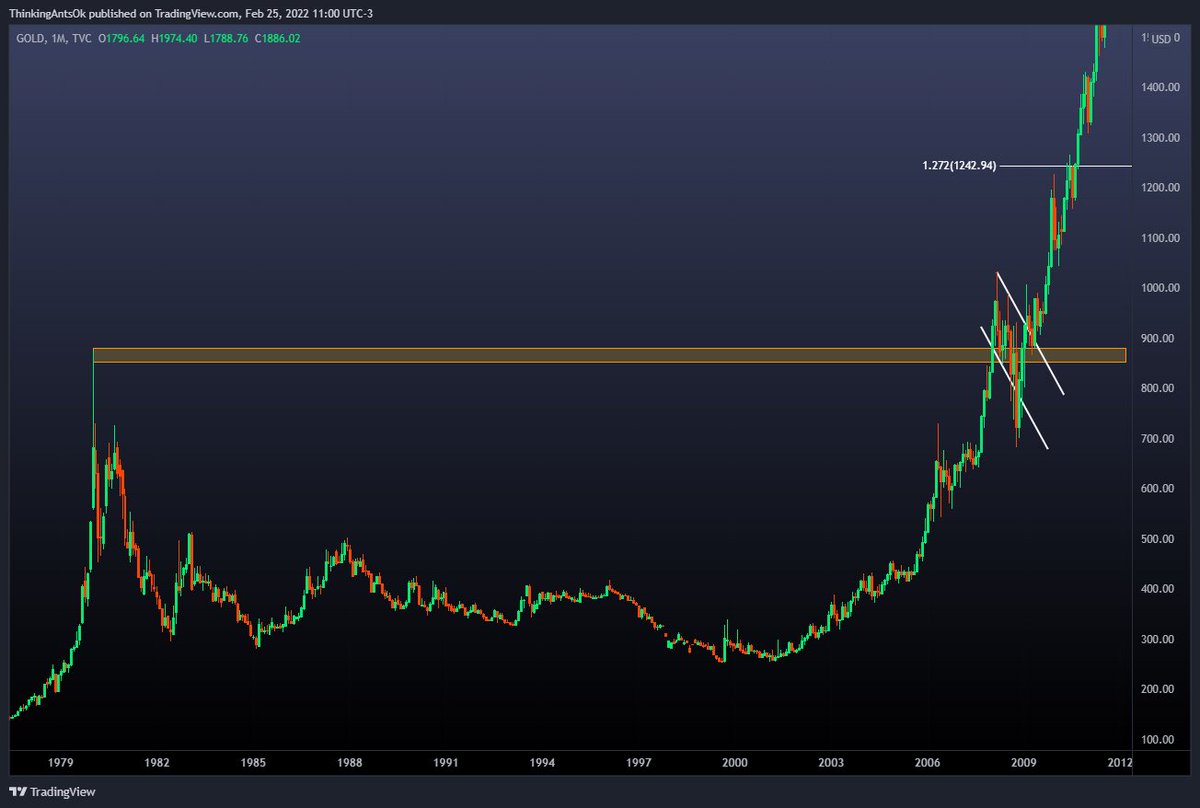The height and width of the screenshot is (808, 1200).
Task: Click the 1988 year on time axis
Action: [x=349, y=762]
